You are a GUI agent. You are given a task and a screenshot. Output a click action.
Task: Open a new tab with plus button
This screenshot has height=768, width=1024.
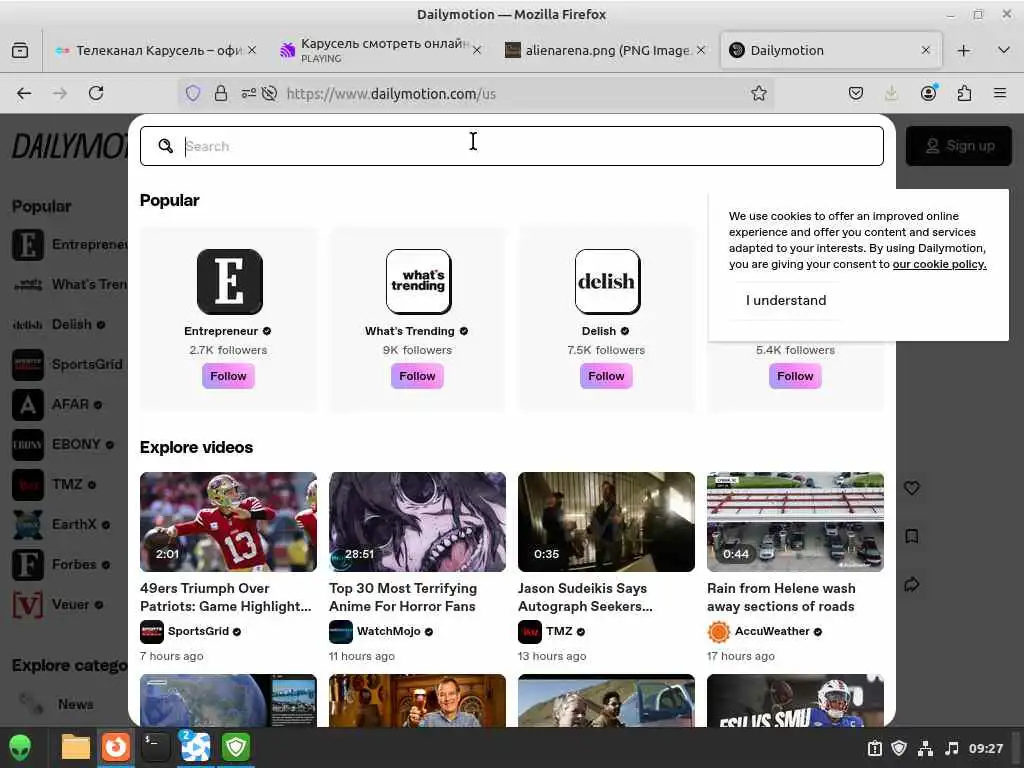(963, 50)
